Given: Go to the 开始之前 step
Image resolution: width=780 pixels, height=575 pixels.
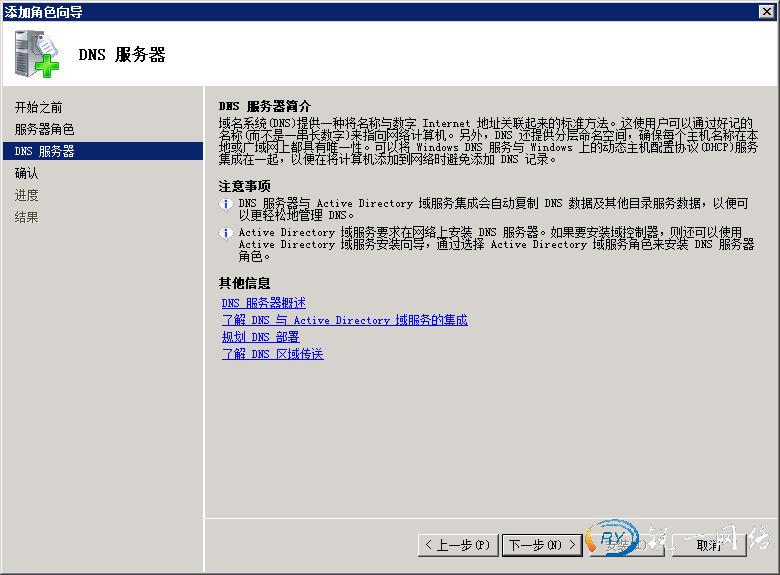Looking at the screenshot, I should pyautogui.click(x=38, y=107).
